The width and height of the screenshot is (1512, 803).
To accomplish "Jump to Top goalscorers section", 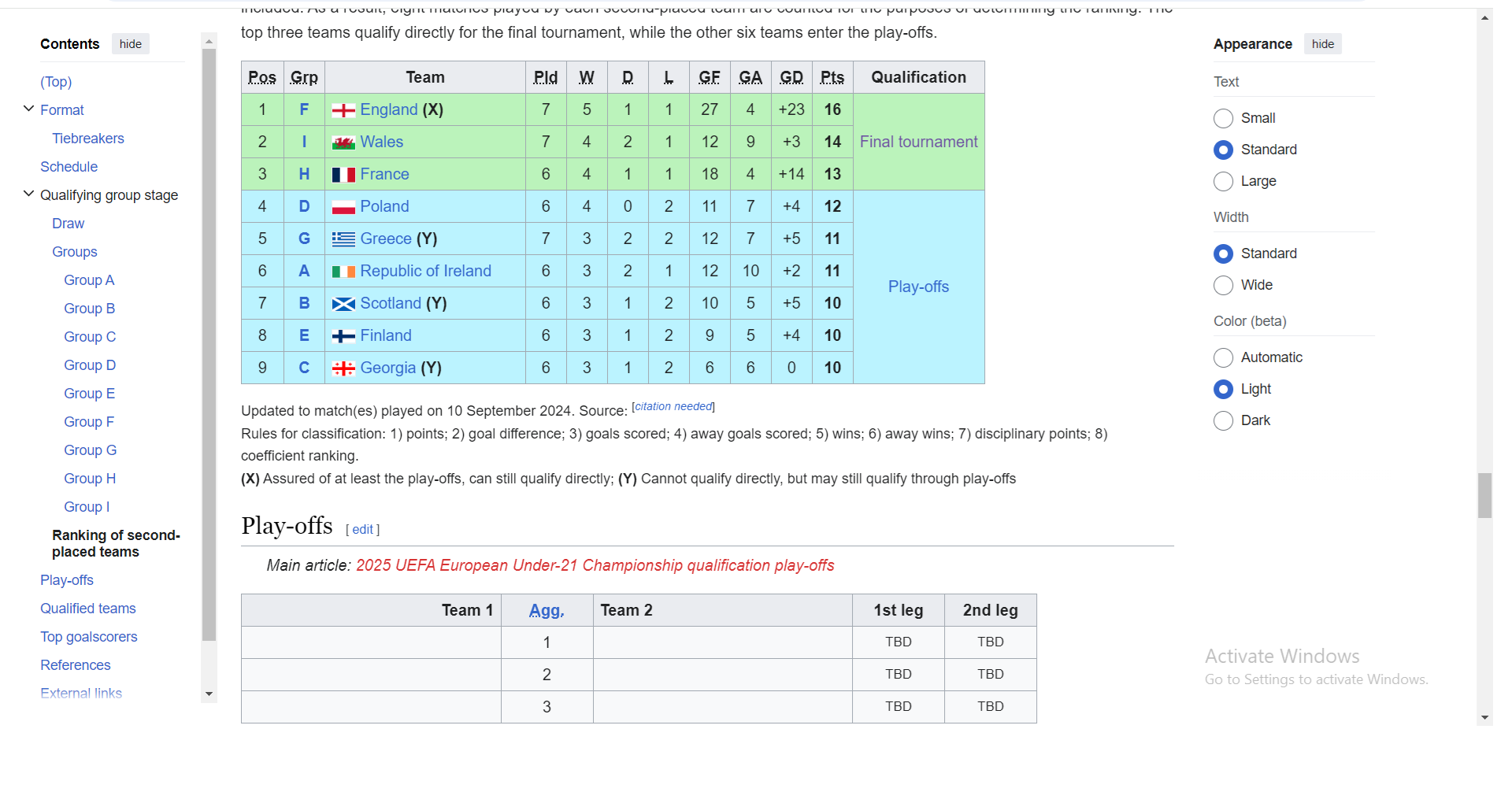I will coord(89,637).
